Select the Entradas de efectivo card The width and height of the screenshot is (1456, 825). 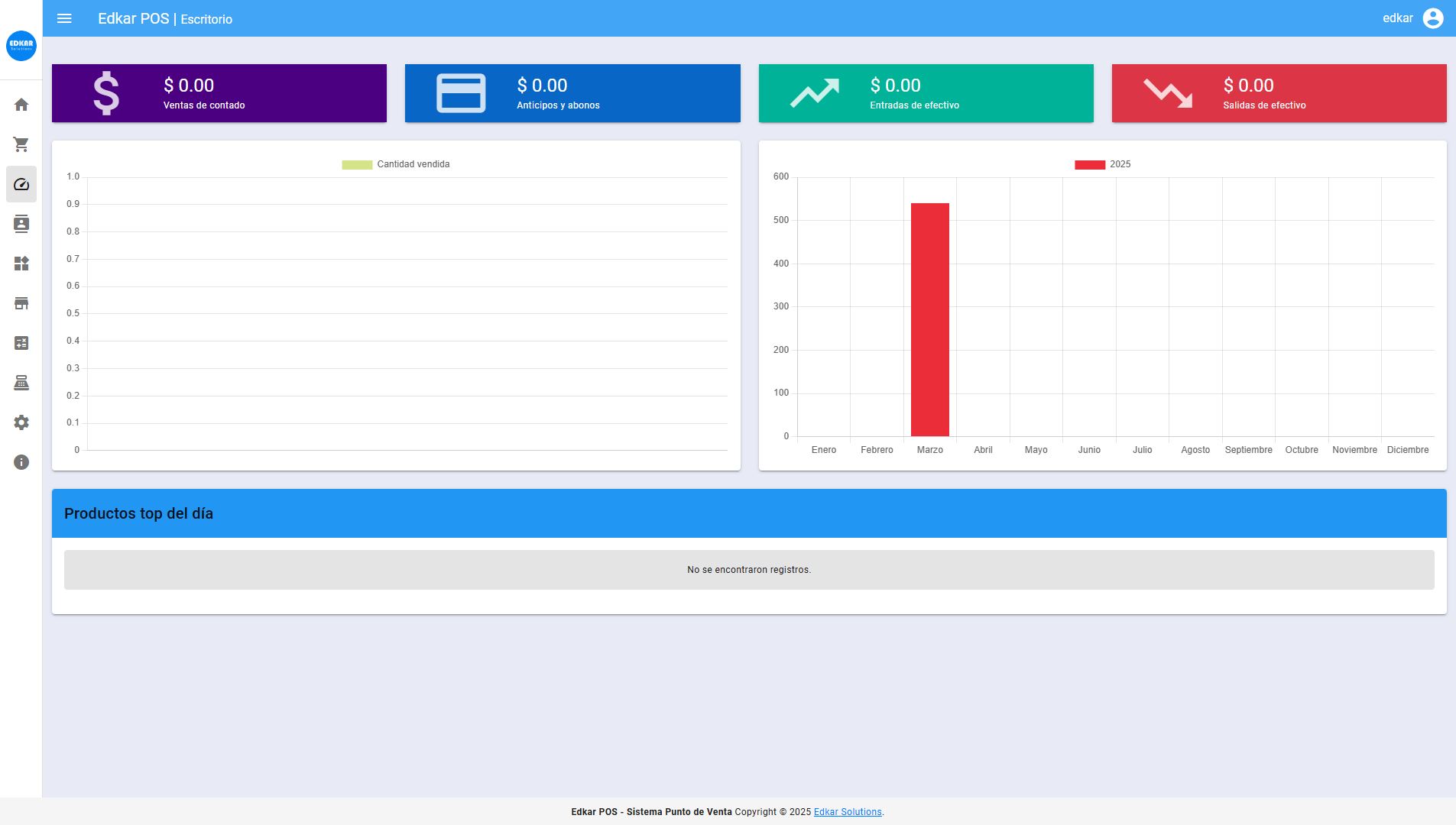926,93
